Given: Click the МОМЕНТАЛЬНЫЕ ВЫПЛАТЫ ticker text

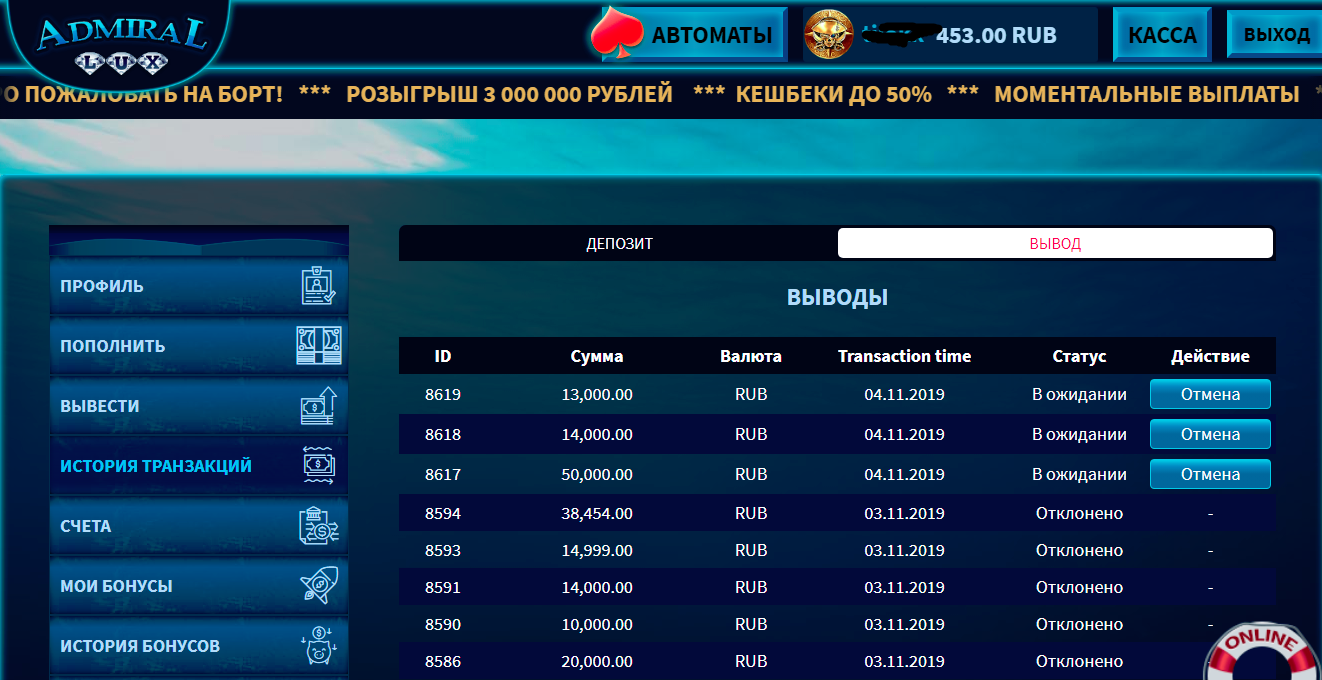Looking at the screenshot, I should (1147, 94).
